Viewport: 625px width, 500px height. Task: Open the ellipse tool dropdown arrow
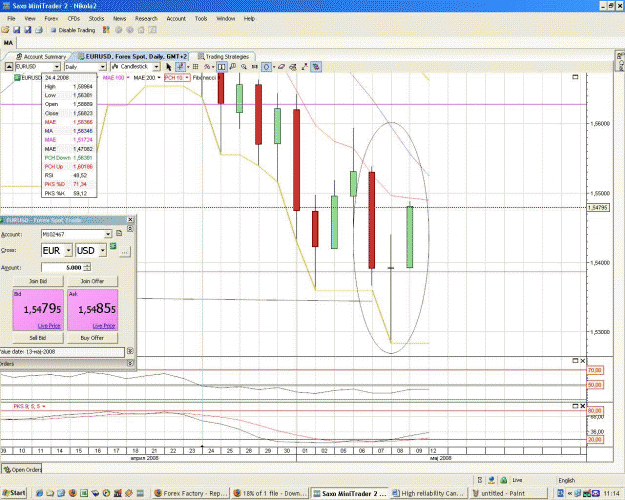click(274, 67)
